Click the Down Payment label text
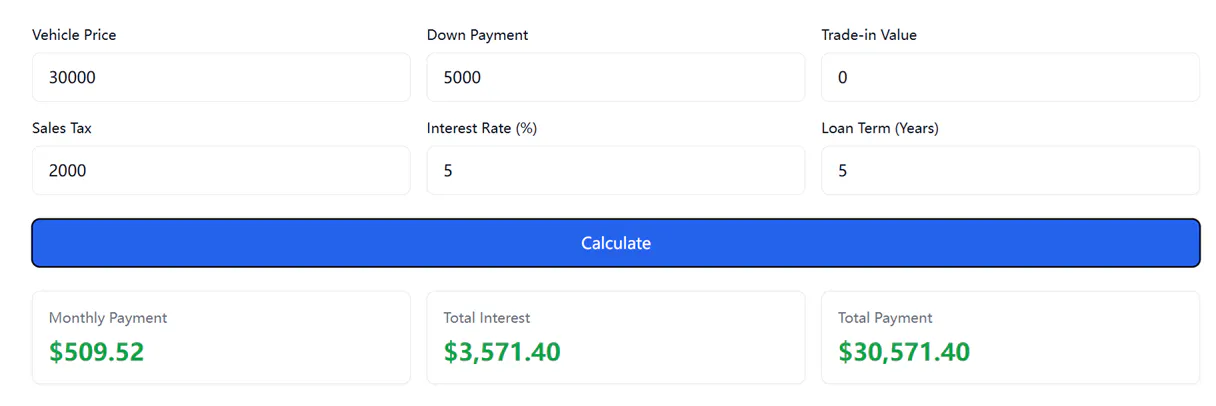This screenshot has height=406, width=1216. tap(477, 35)
